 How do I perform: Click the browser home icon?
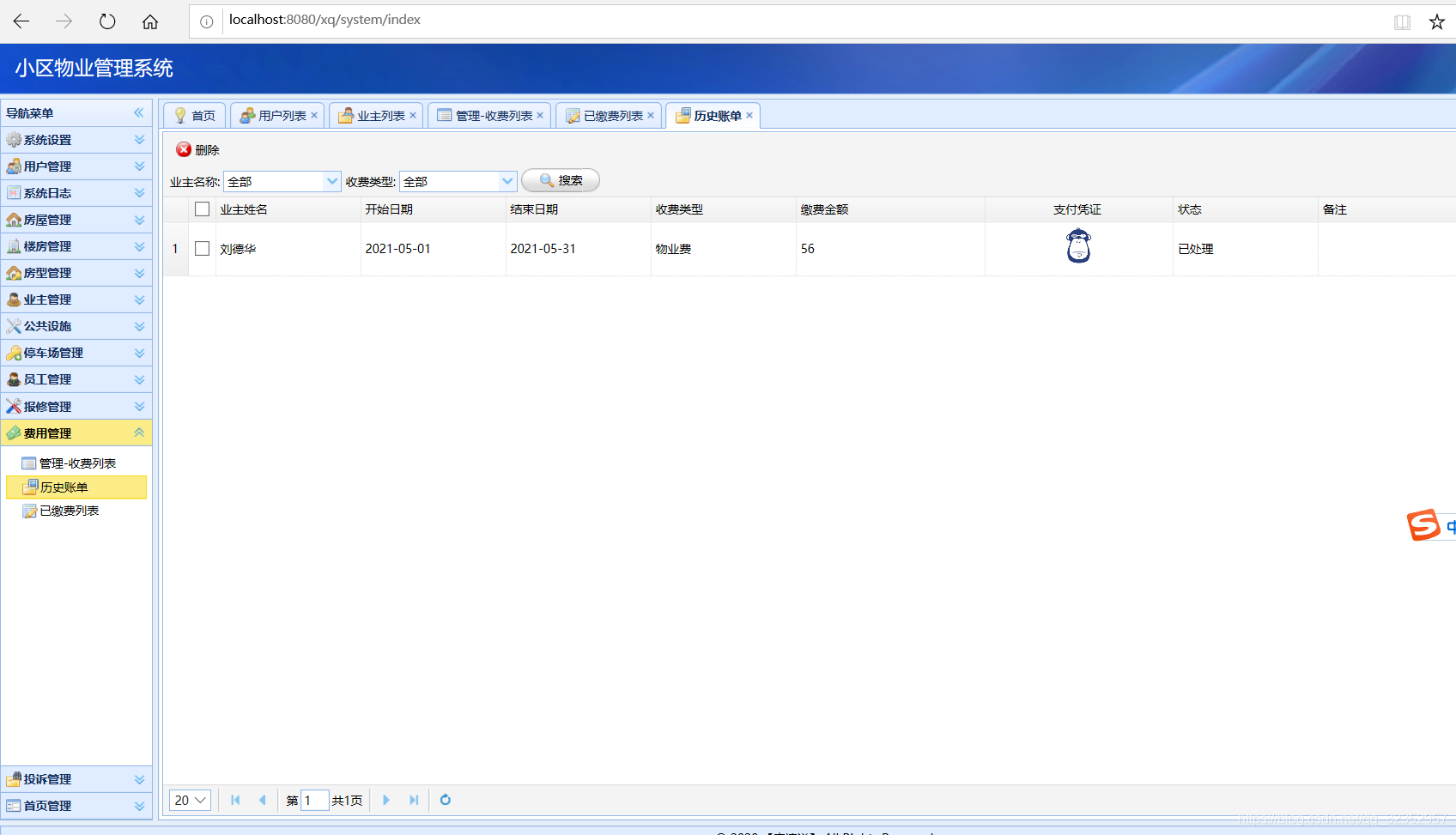tap(150, 21)
